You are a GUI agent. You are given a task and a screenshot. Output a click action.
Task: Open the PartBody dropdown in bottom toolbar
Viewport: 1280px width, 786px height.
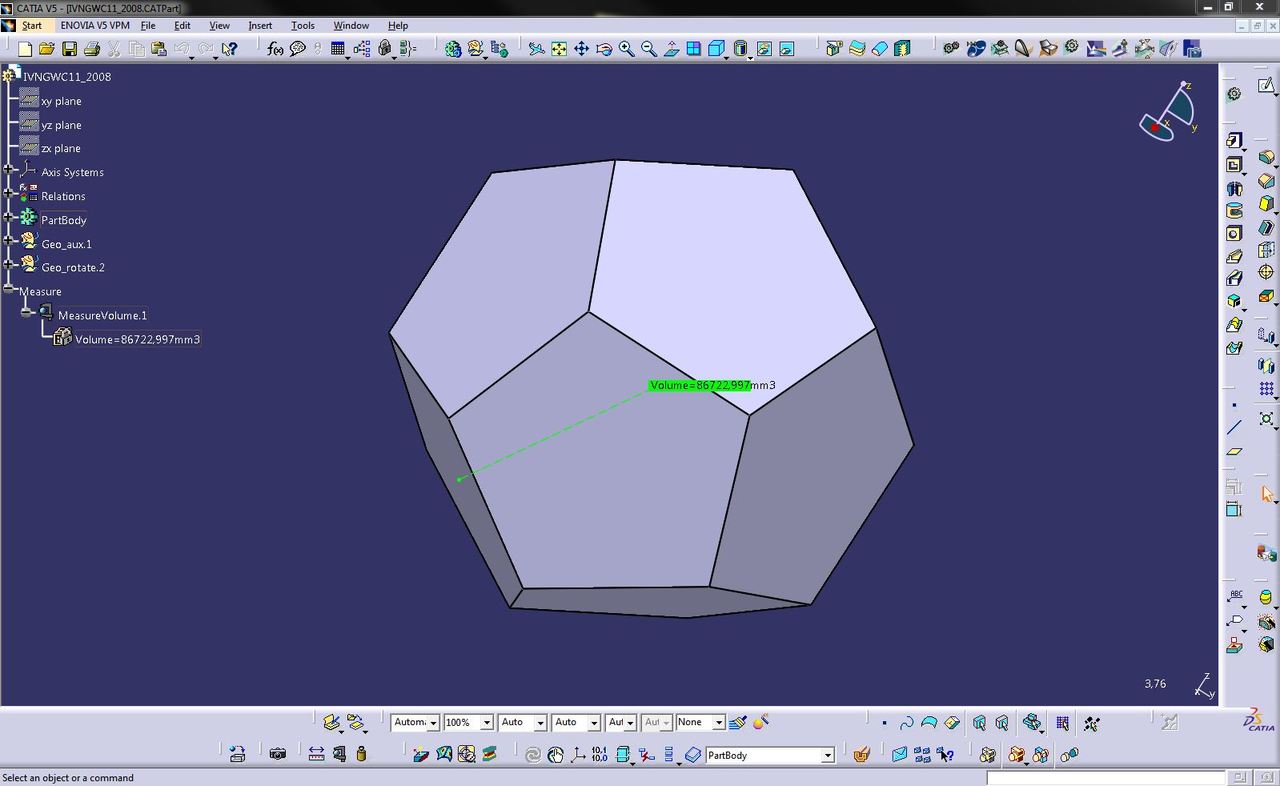(827, 755)
